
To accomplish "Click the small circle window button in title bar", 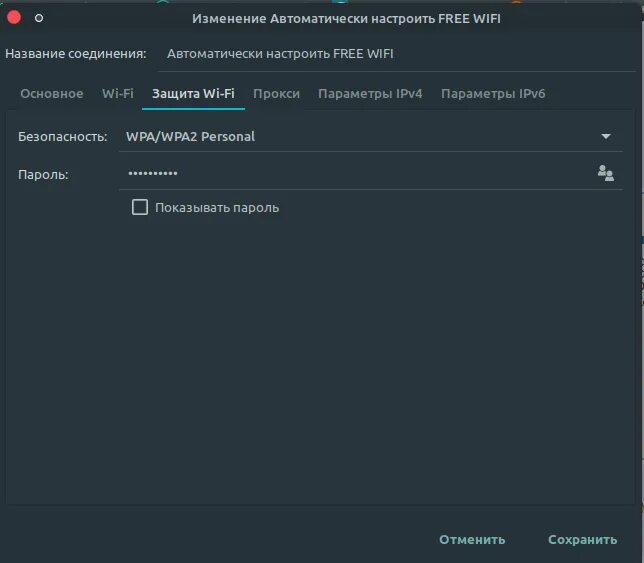I will [39, 18].
